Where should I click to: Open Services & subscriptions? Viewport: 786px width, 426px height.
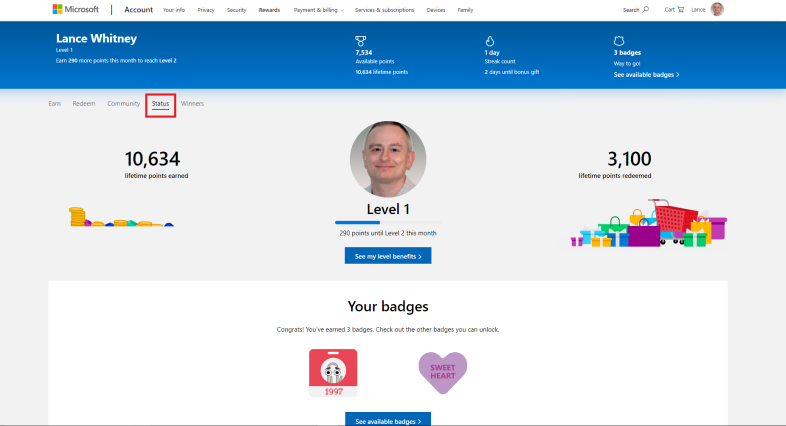click(384, 10)
